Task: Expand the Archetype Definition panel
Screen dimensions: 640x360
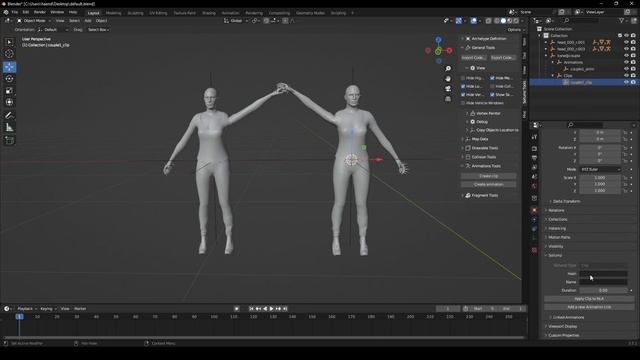Action: pos(488,38)
